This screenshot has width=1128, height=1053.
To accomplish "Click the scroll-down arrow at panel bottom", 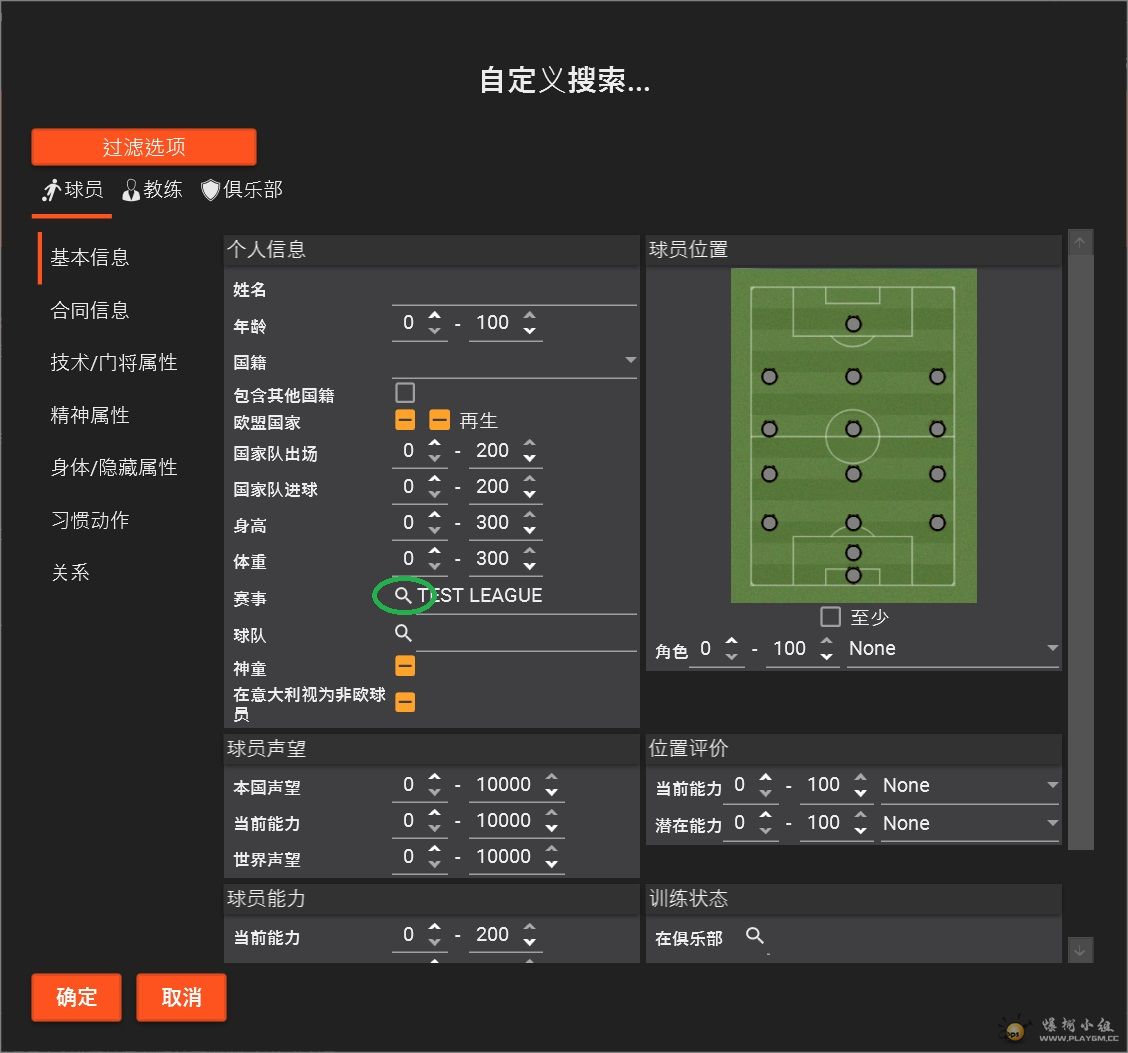I will (1080, 950).
